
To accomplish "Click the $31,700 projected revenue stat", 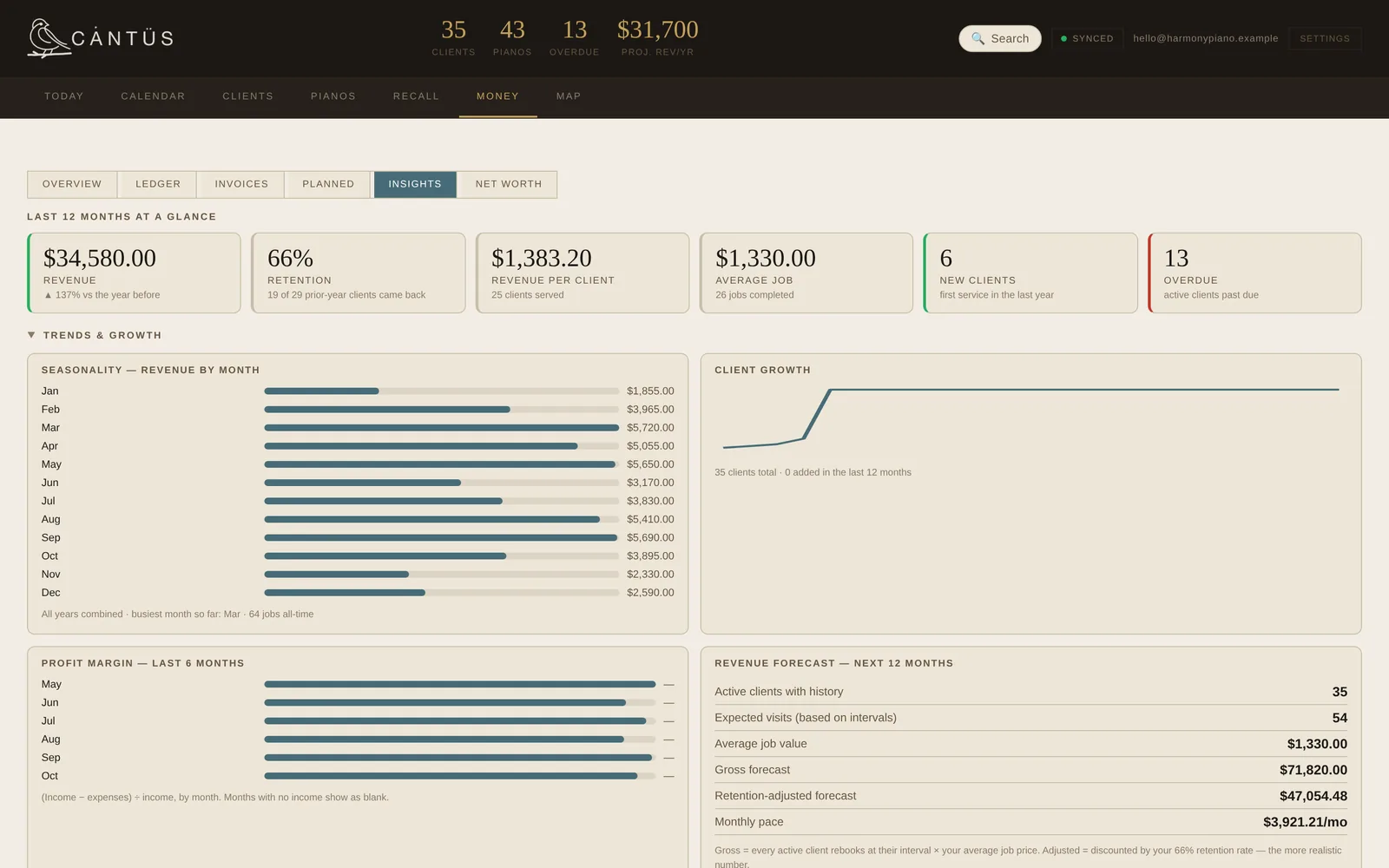I will [657, 37].
